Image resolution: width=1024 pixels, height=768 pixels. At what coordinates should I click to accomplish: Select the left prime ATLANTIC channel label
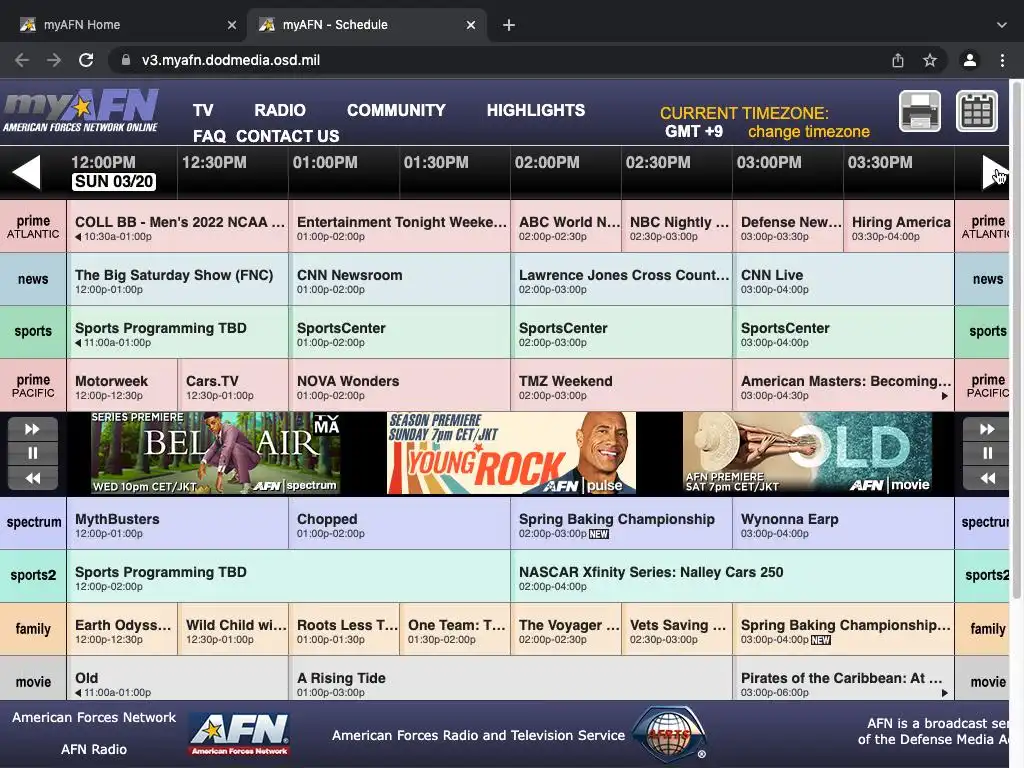pyautogui.click(x=33, y=227)
